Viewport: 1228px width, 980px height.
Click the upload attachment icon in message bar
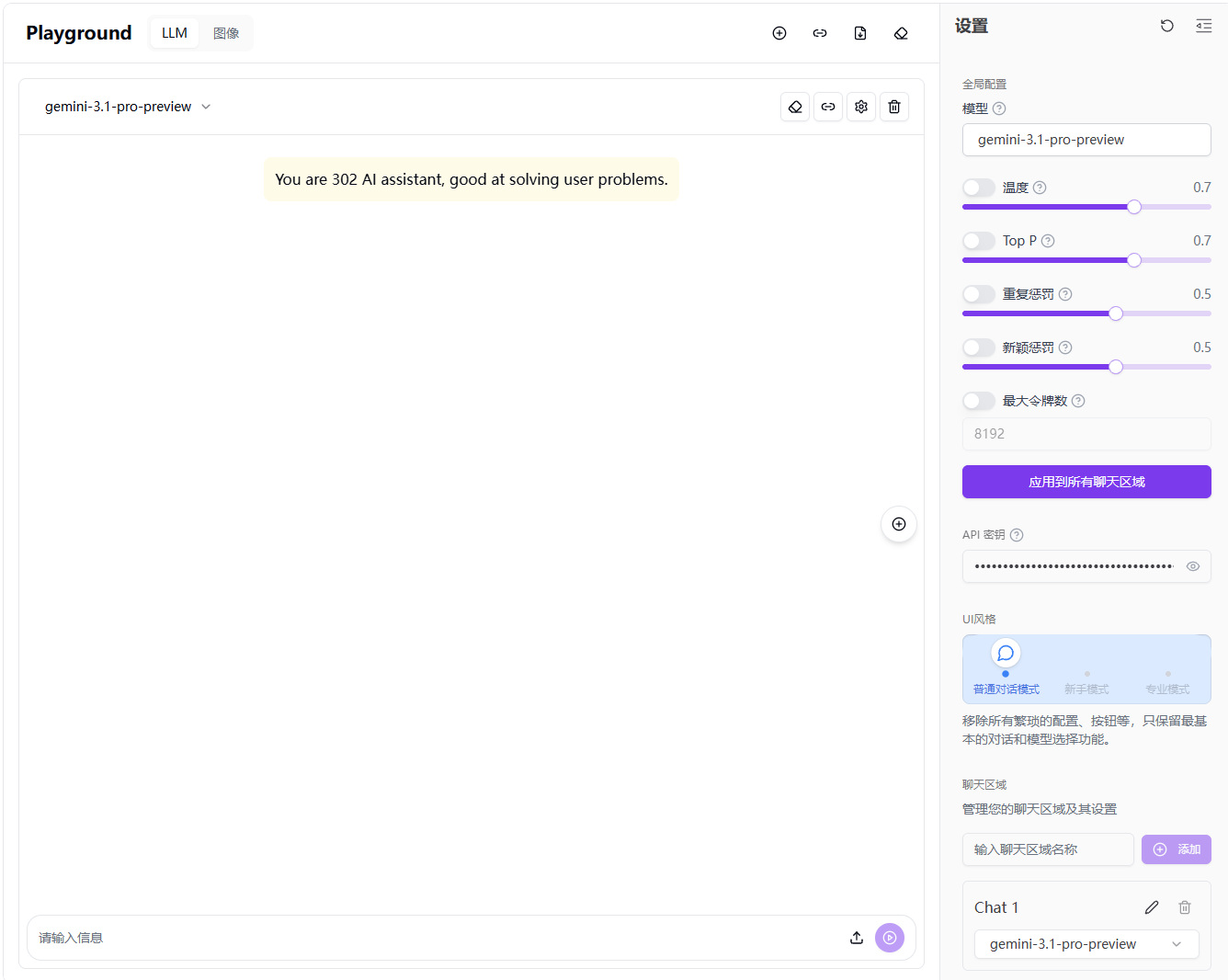tap(857, 937)
